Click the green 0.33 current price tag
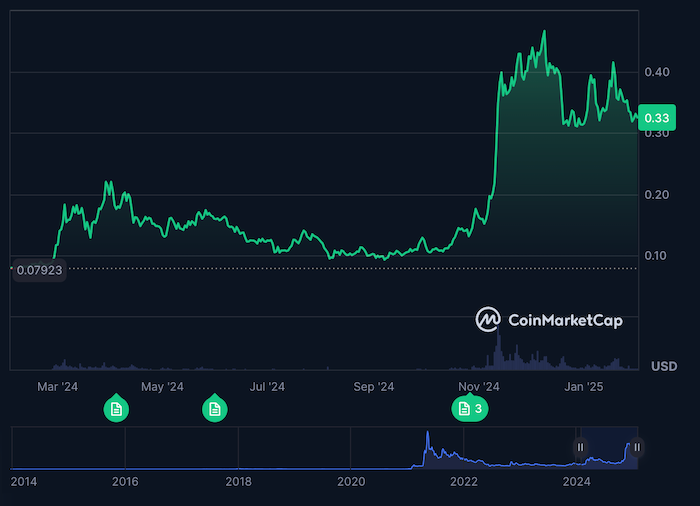700x506 pixels. tap(656, 119)
